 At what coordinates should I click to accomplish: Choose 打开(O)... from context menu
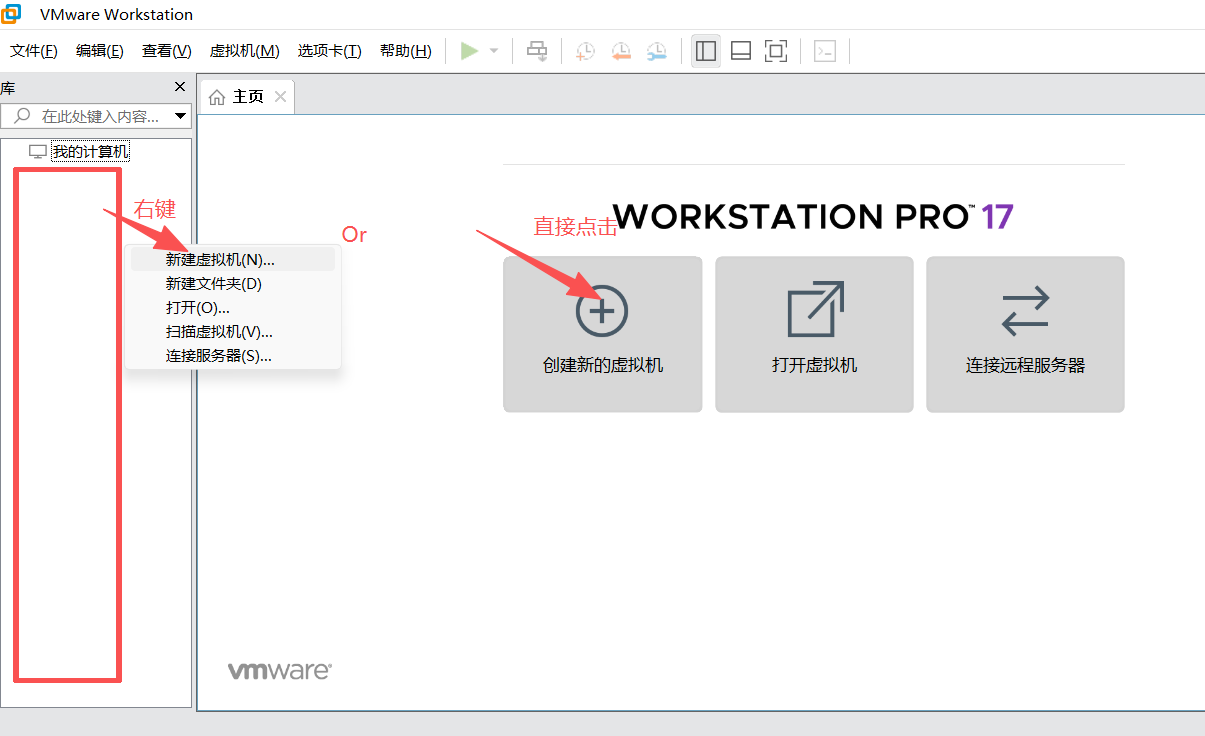[233, 307]
